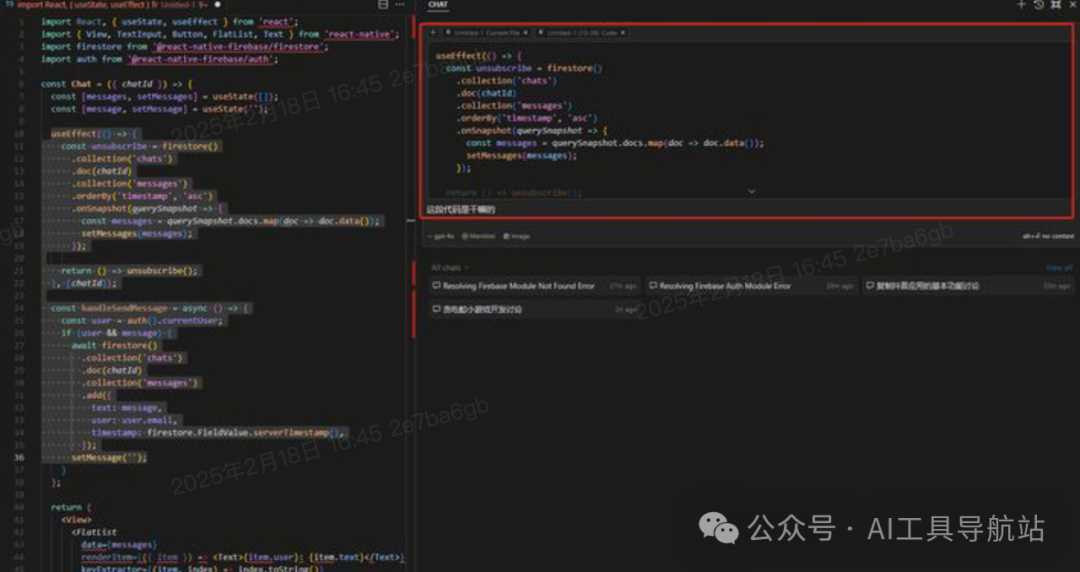Open the third chat history entry with Chinese title
Screen dimensions: 1080x572
coord(968,285)
